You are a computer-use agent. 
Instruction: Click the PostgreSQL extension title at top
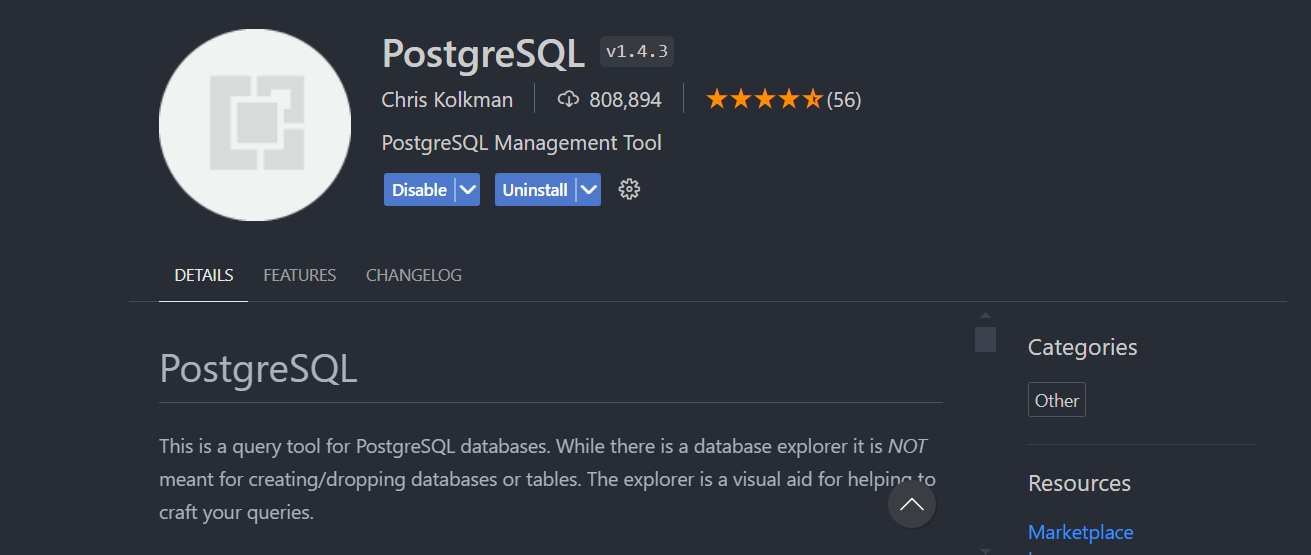tap(483, 54)
